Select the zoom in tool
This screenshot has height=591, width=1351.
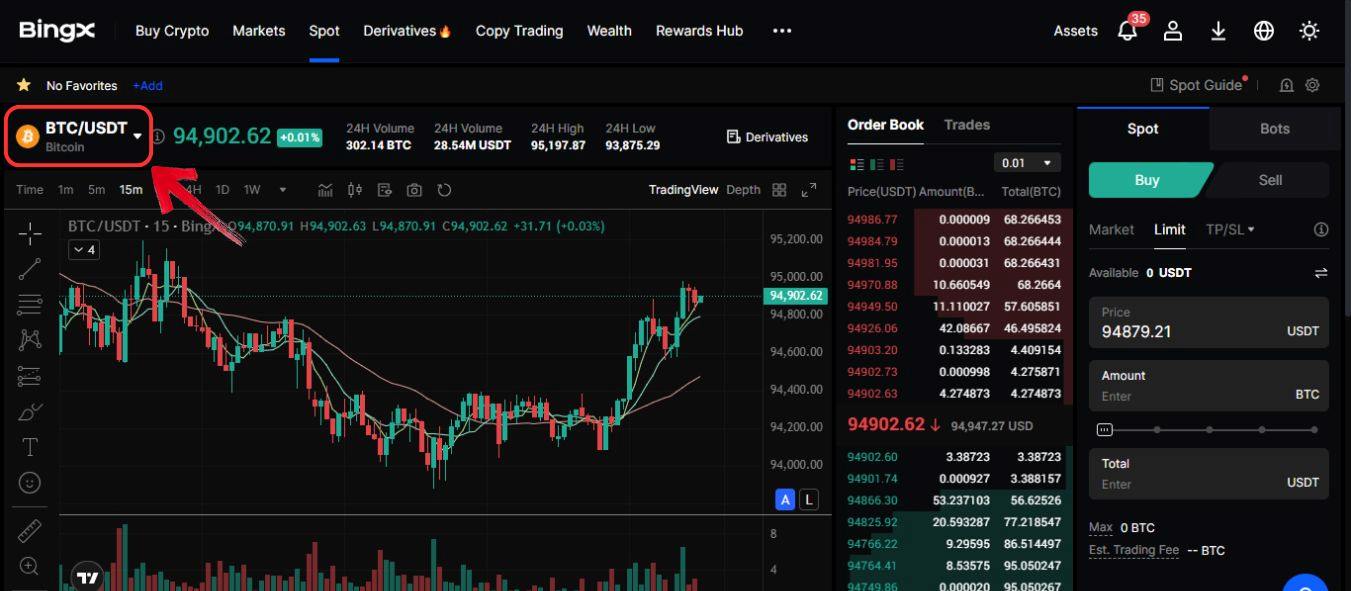(x=30, y=566)
